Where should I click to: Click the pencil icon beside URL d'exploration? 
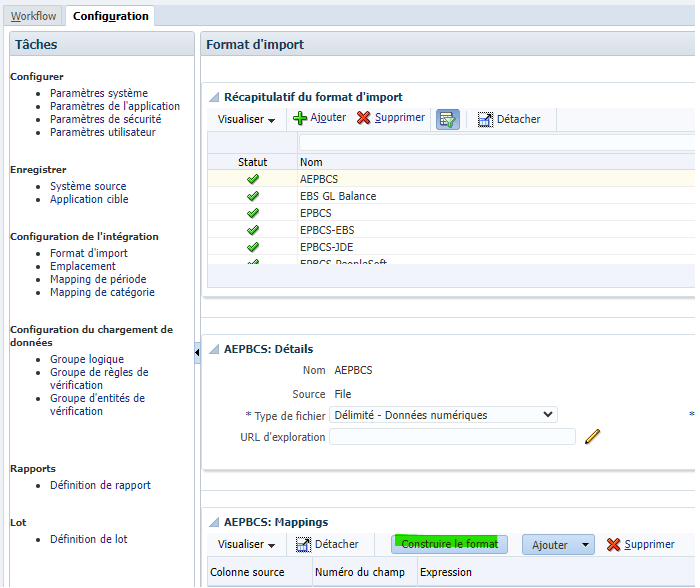(592, 437)
